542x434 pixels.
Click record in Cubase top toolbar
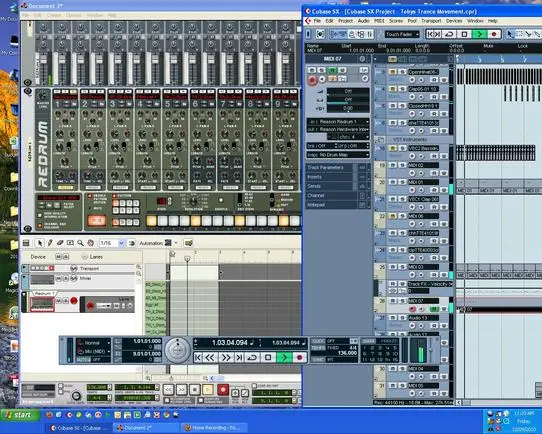click(494, 34)
